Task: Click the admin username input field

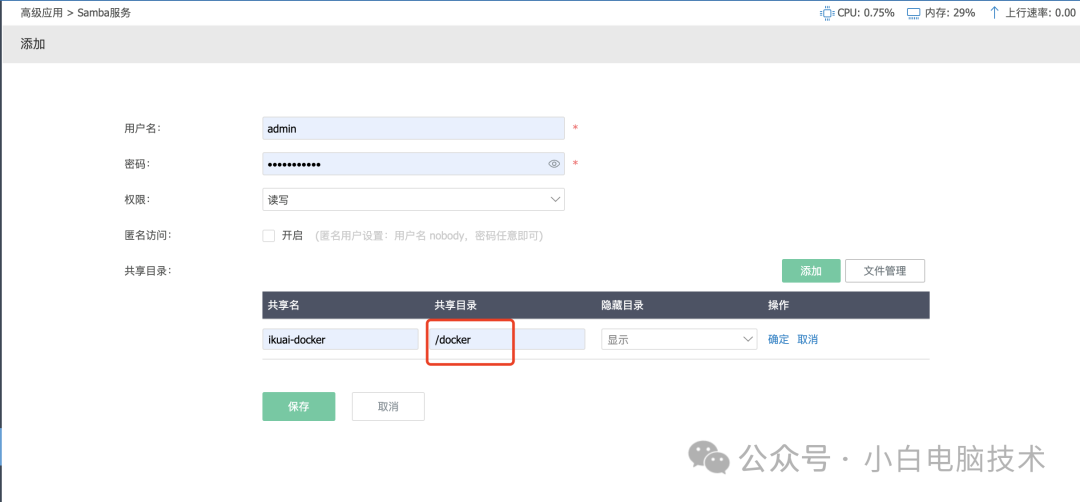Action: (x=413, y=128)
